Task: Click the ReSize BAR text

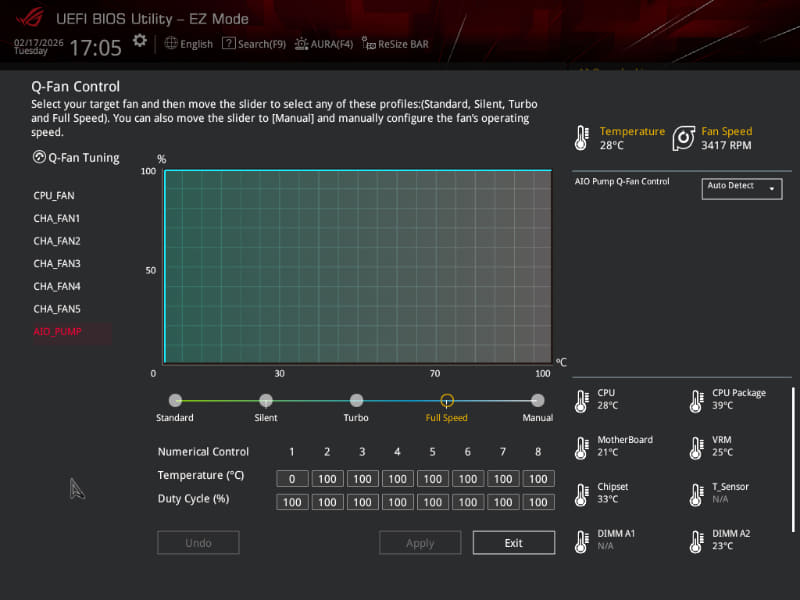Action: pyautogui.click(x=403, y=44)
